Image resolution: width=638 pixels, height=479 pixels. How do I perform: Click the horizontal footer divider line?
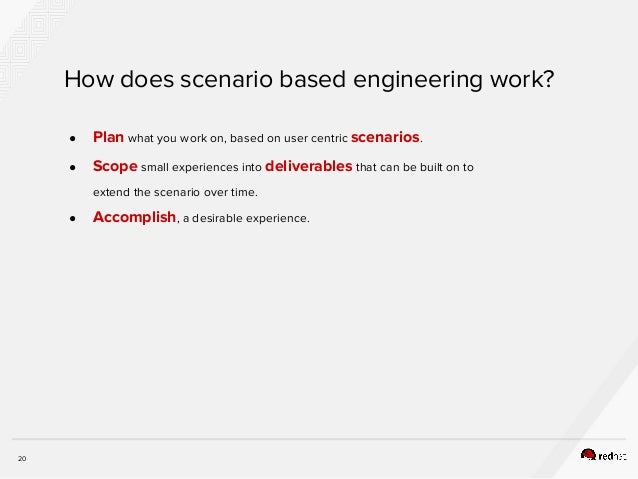319,439
